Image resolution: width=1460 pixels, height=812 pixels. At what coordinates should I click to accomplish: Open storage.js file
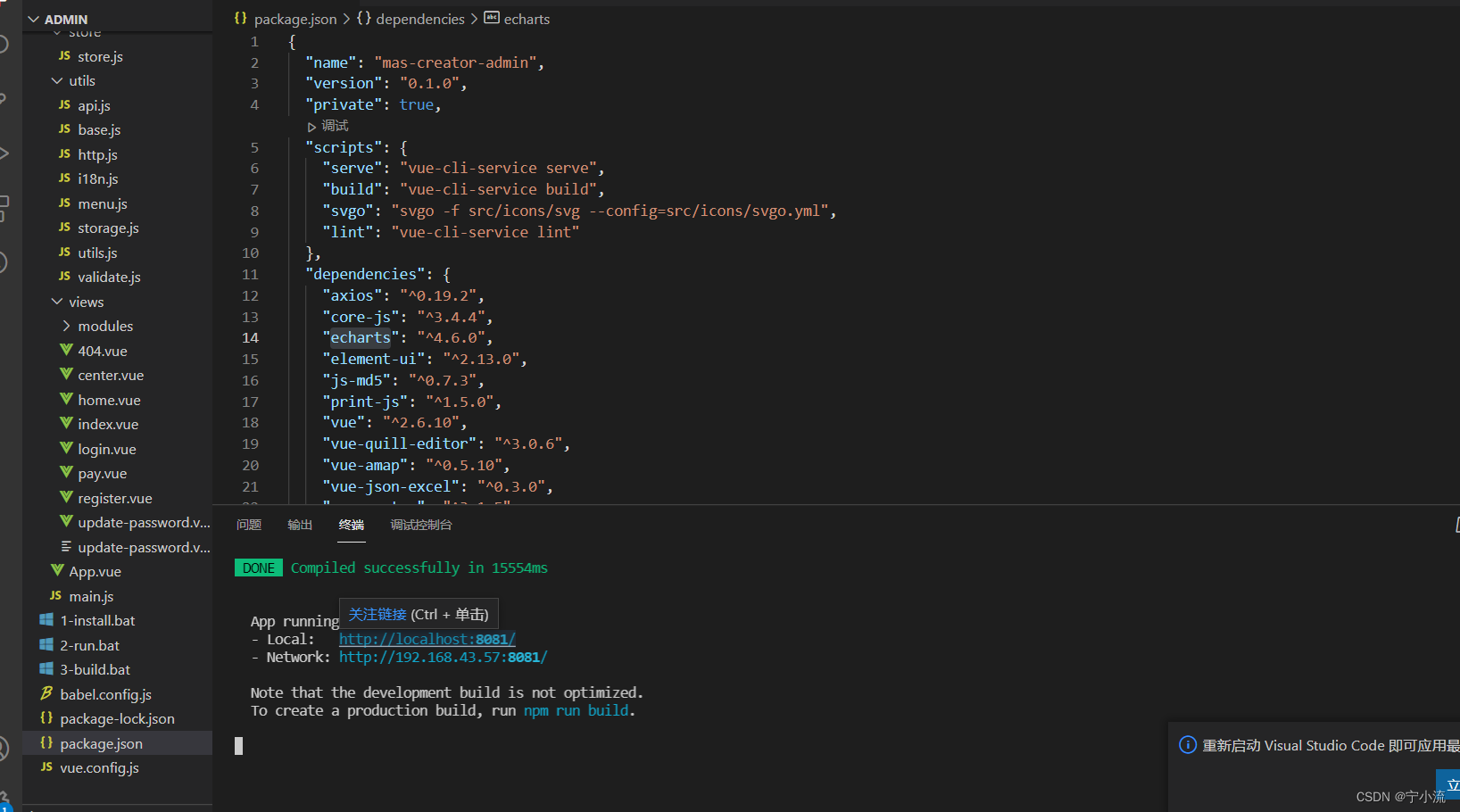coord(108,228)
